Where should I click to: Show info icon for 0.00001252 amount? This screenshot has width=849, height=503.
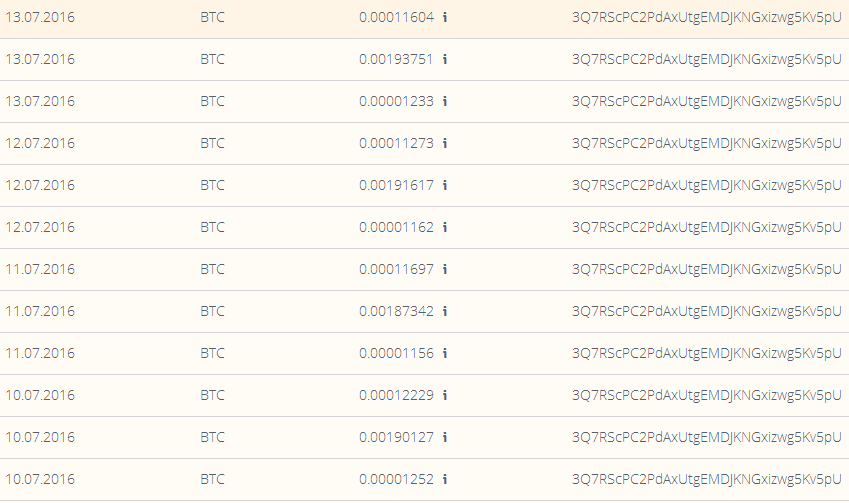[445, 479]
